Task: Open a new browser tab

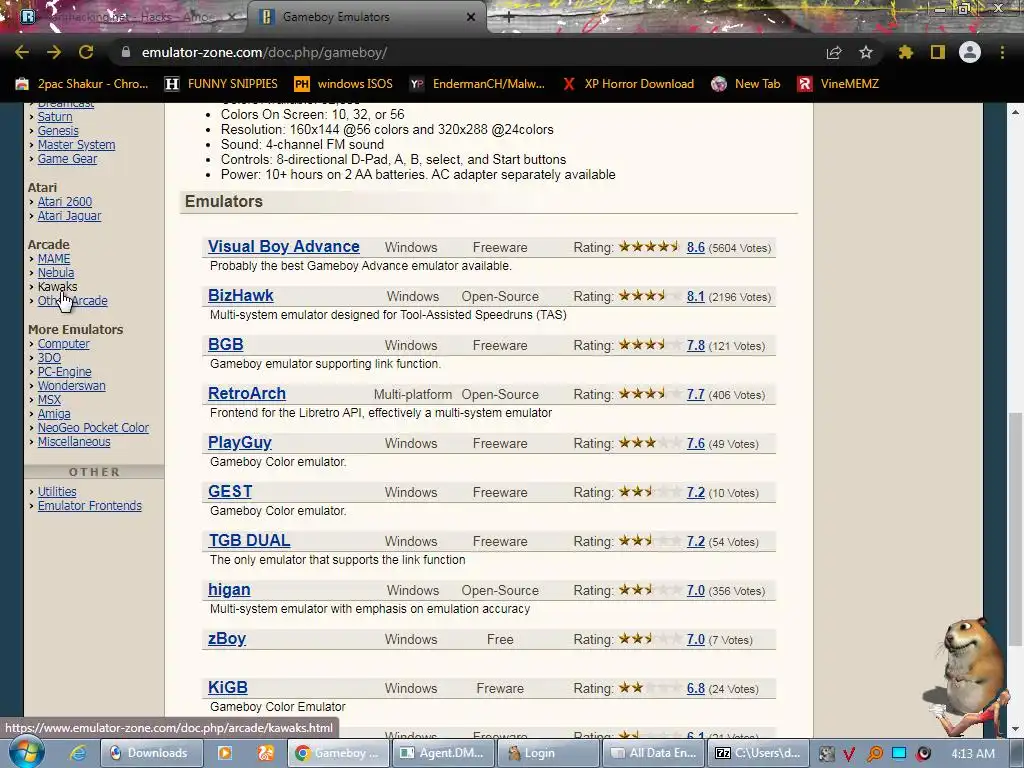Action: pos(509,17)
